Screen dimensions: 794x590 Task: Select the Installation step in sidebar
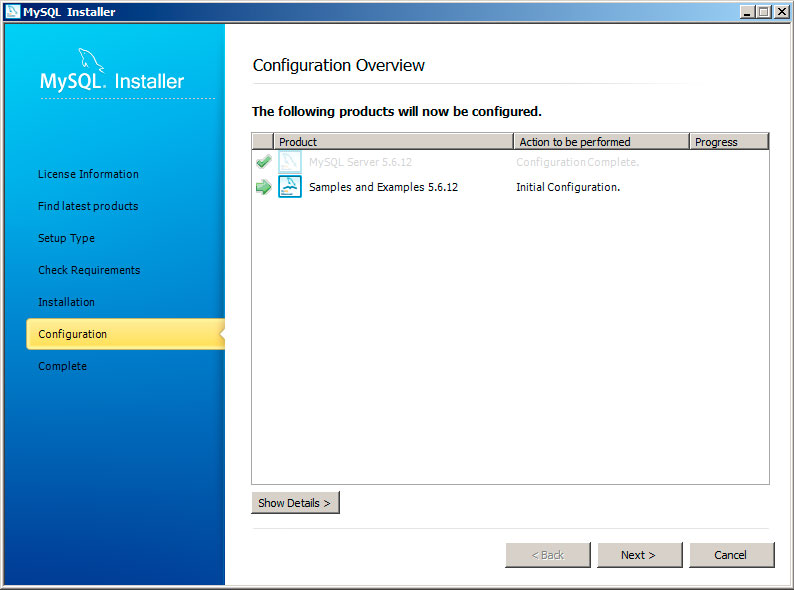coord(66,302)
